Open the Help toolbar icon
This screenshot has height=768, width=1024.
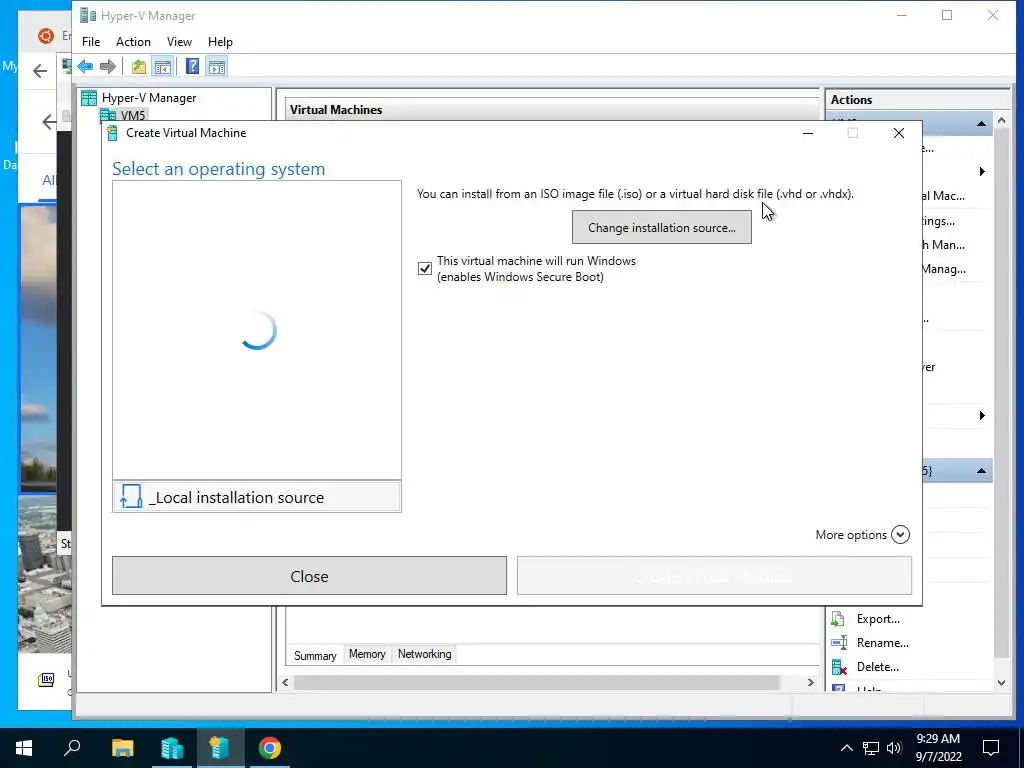[192, 66]
